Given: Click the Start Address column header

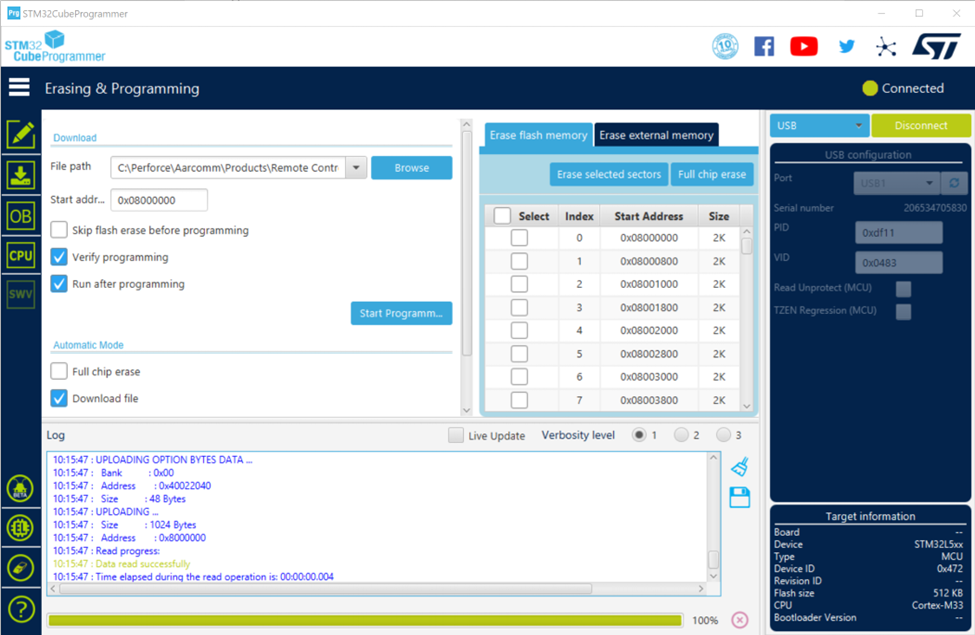Looking at the screenshot, I should pyautogui.click(x=649, y=216).
